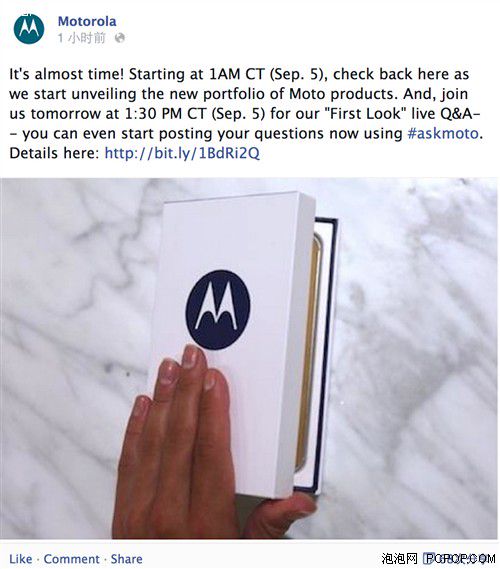Open the post timestamp "1 小时前"
Screen dimensions: 500x569
point(82,38)
